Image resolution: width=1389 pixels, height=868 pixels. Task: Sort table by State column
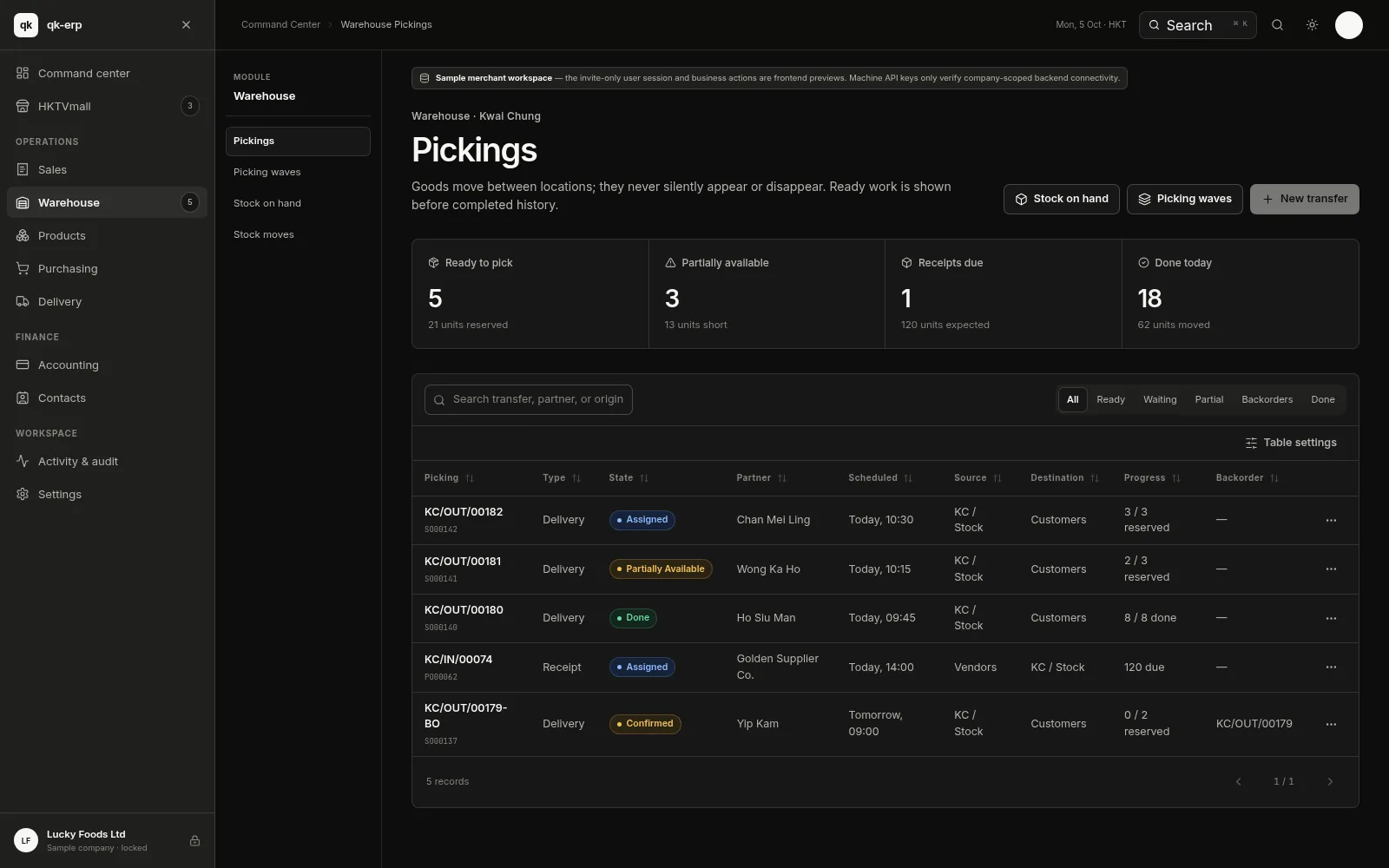tap(629, 478)
